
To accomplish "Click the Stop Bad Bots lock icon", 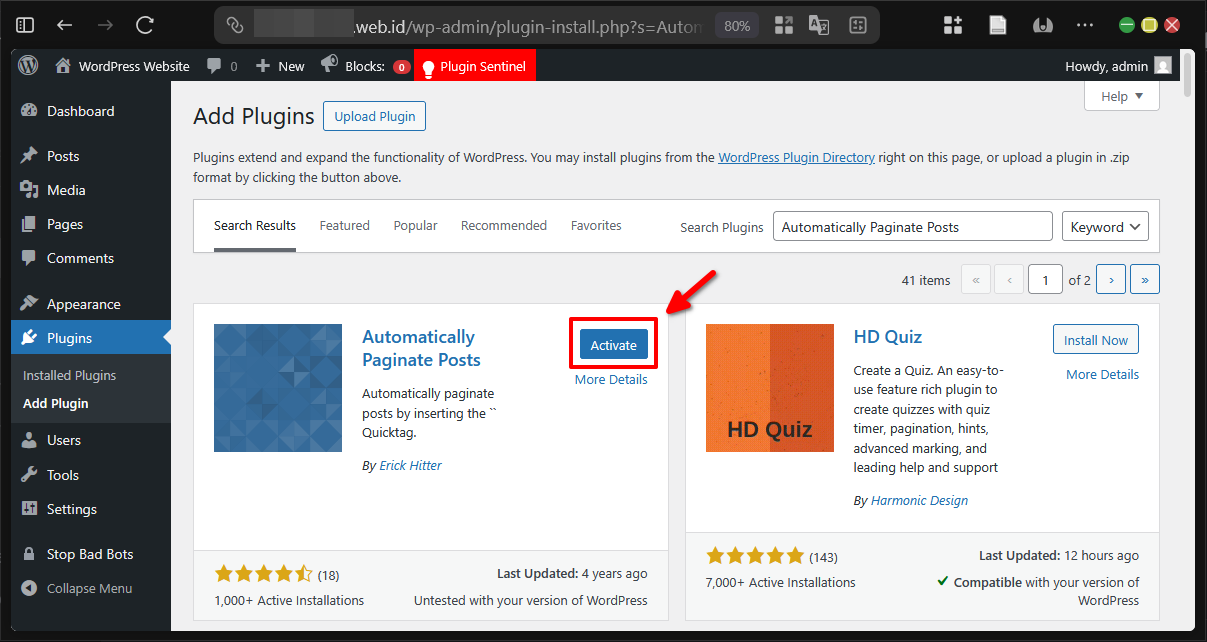I will 30,553.
